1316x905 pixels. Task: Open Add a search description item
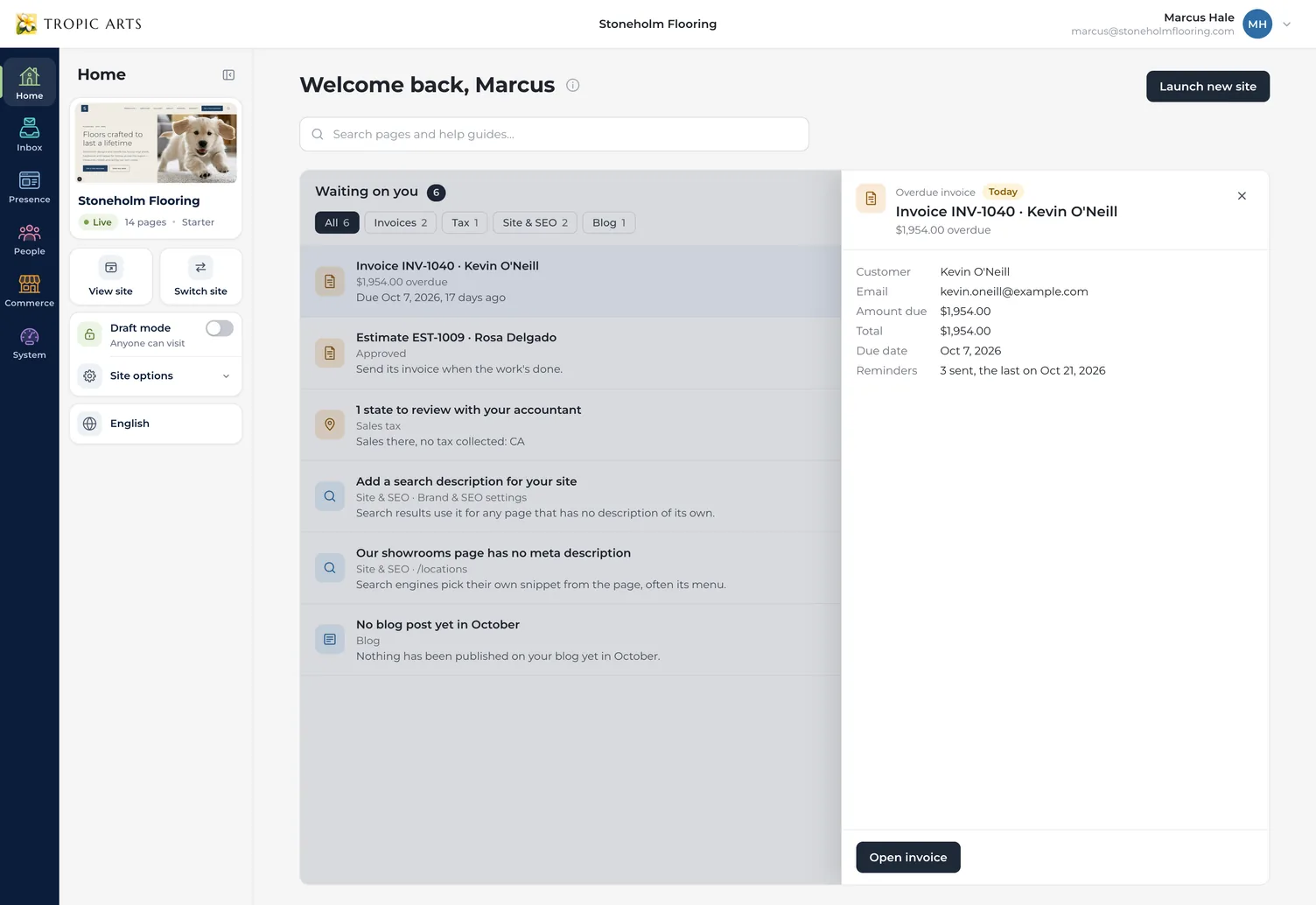570,496
